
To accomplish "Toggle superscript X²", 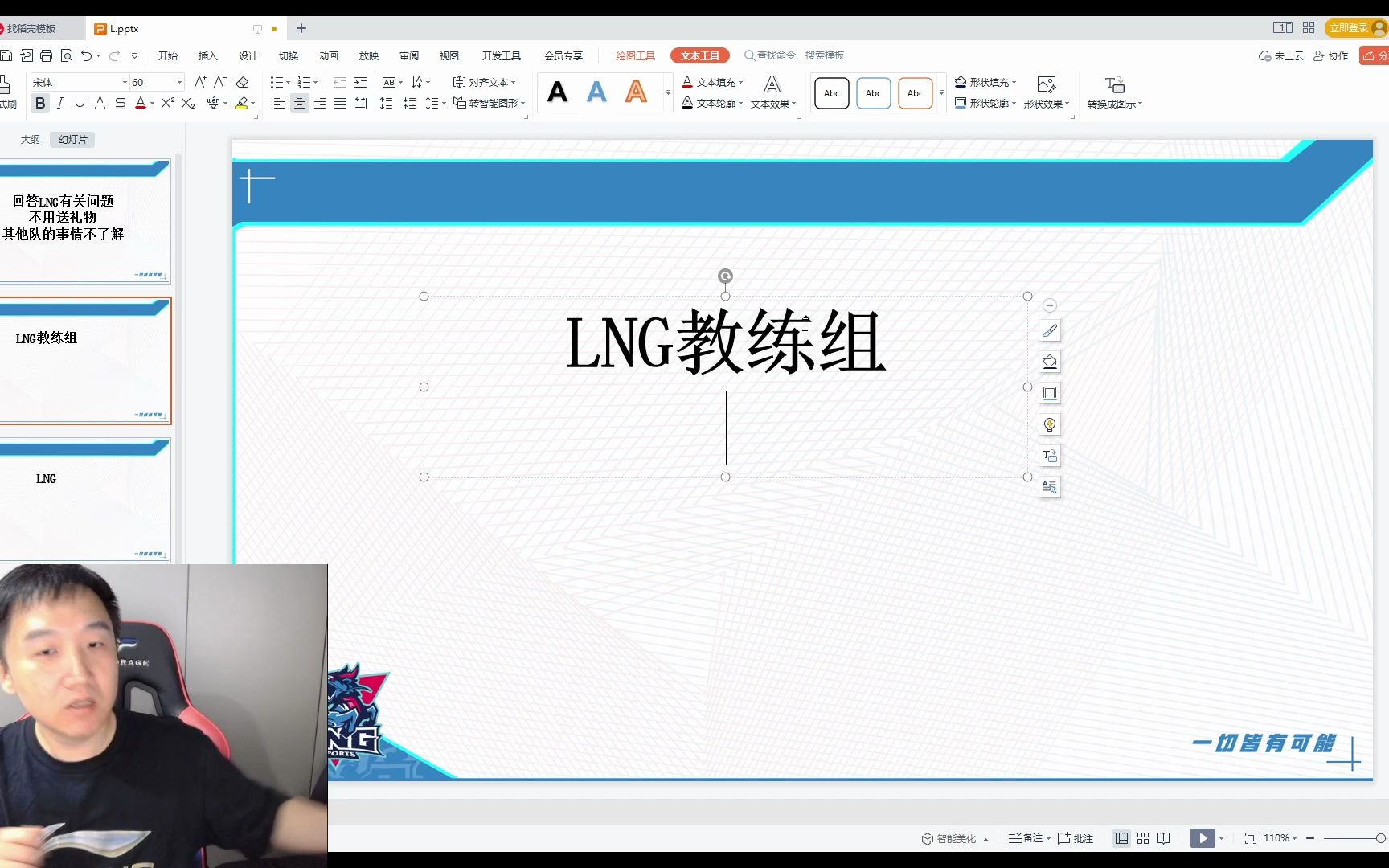I will tap(167, 103).
